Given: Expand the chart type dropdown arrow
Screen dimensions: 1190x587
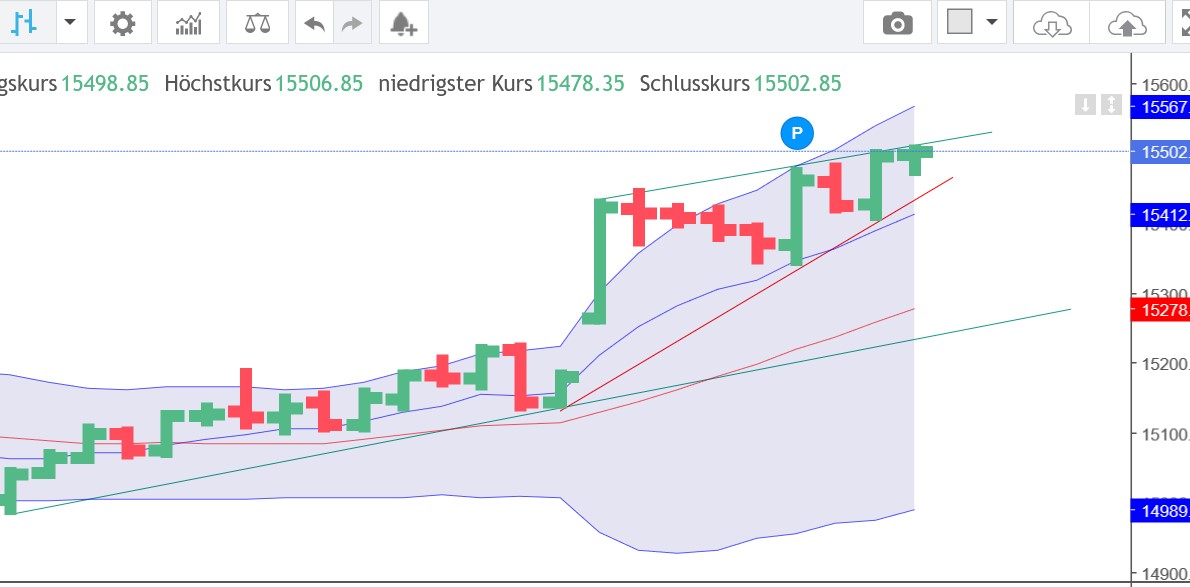Looking at the screenshot, I should 70,22.
